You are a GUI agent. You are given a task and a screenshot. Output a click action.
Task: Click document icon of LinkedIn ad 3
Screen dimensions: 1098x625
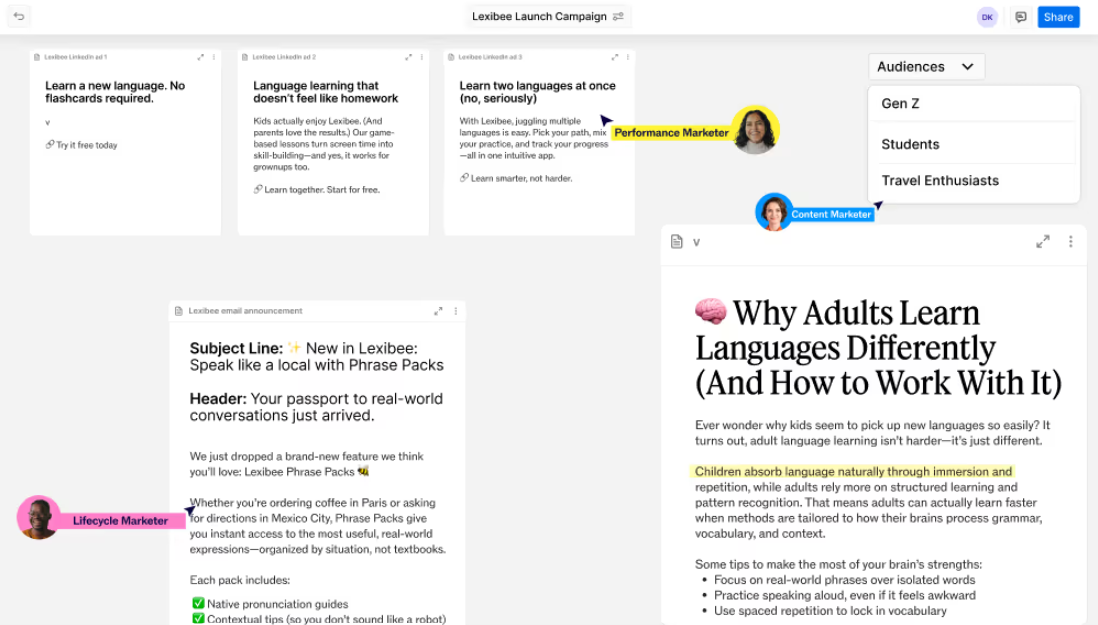click(451, 57)
